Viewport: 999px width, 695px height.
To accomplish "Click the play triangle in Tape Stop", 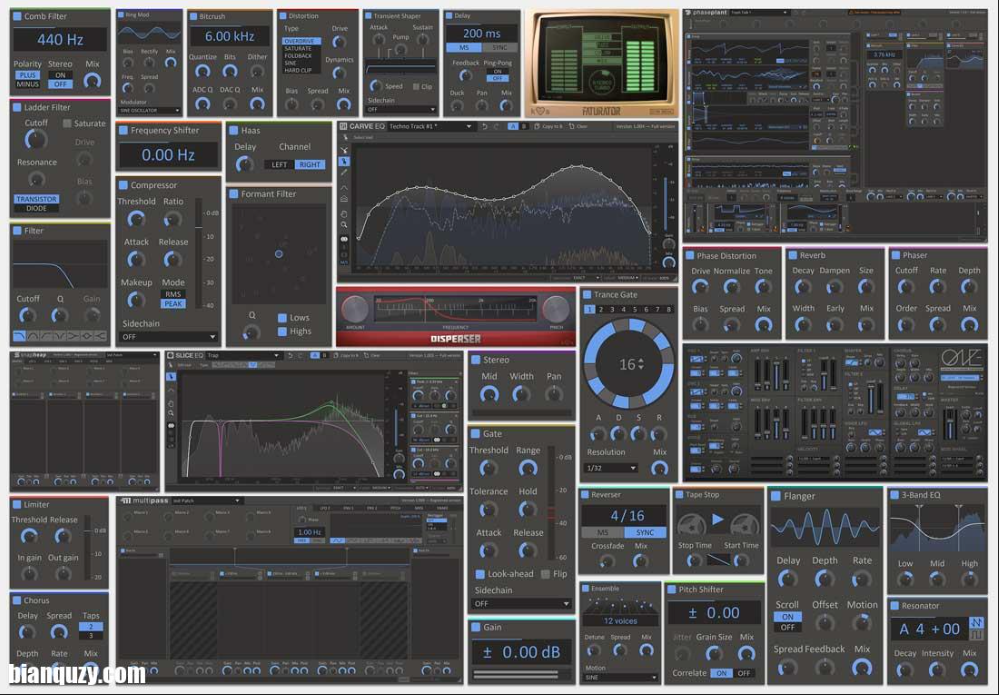I will 717,519.
